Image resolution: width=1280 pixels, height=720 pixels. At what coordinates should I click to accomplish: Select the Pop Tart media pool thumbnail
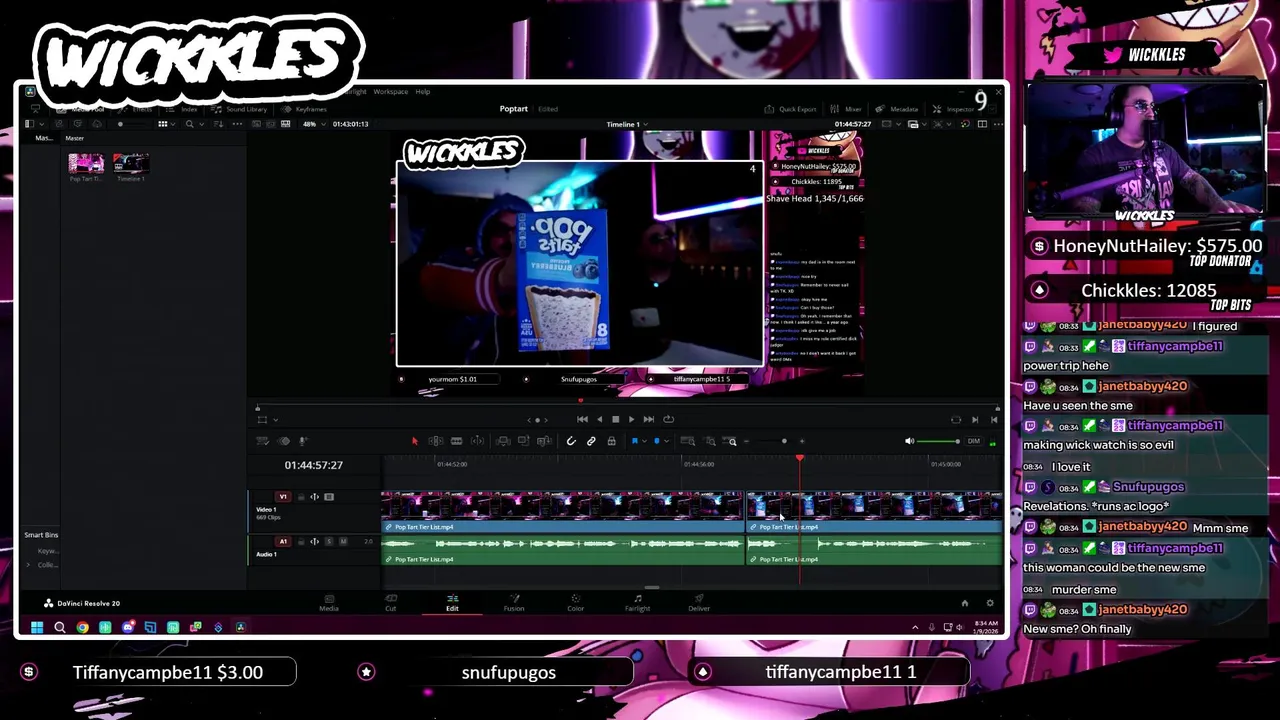[x=86, y=164]
